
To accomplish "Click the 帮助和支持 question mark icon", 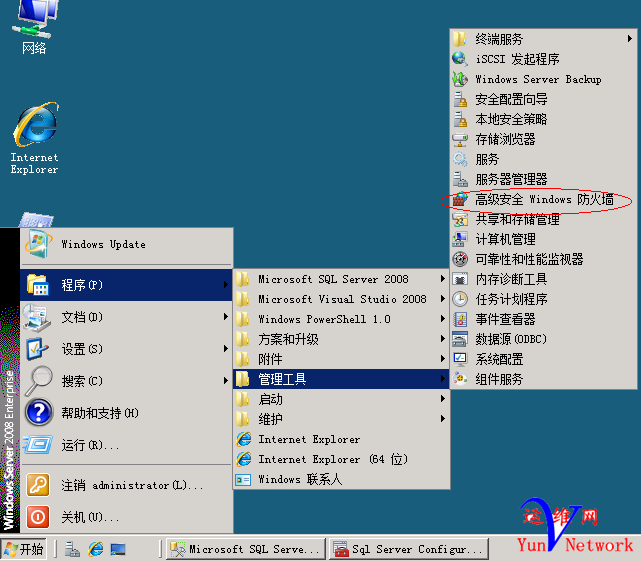I will coord(39,413).
